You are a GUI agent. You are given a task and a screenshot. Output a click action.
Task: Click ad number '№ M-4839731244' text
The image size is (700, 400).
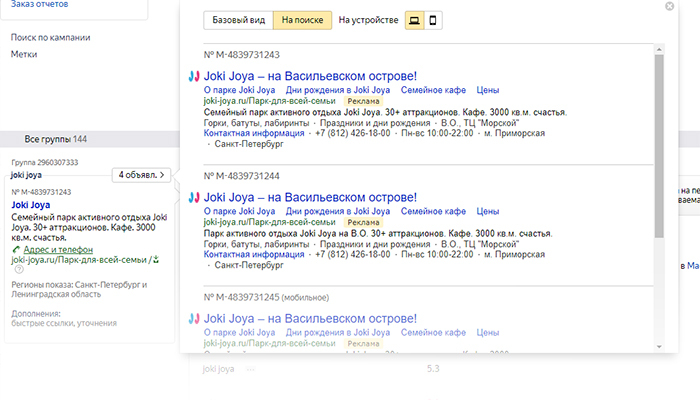pyautogui.click(x=242, y=176)
